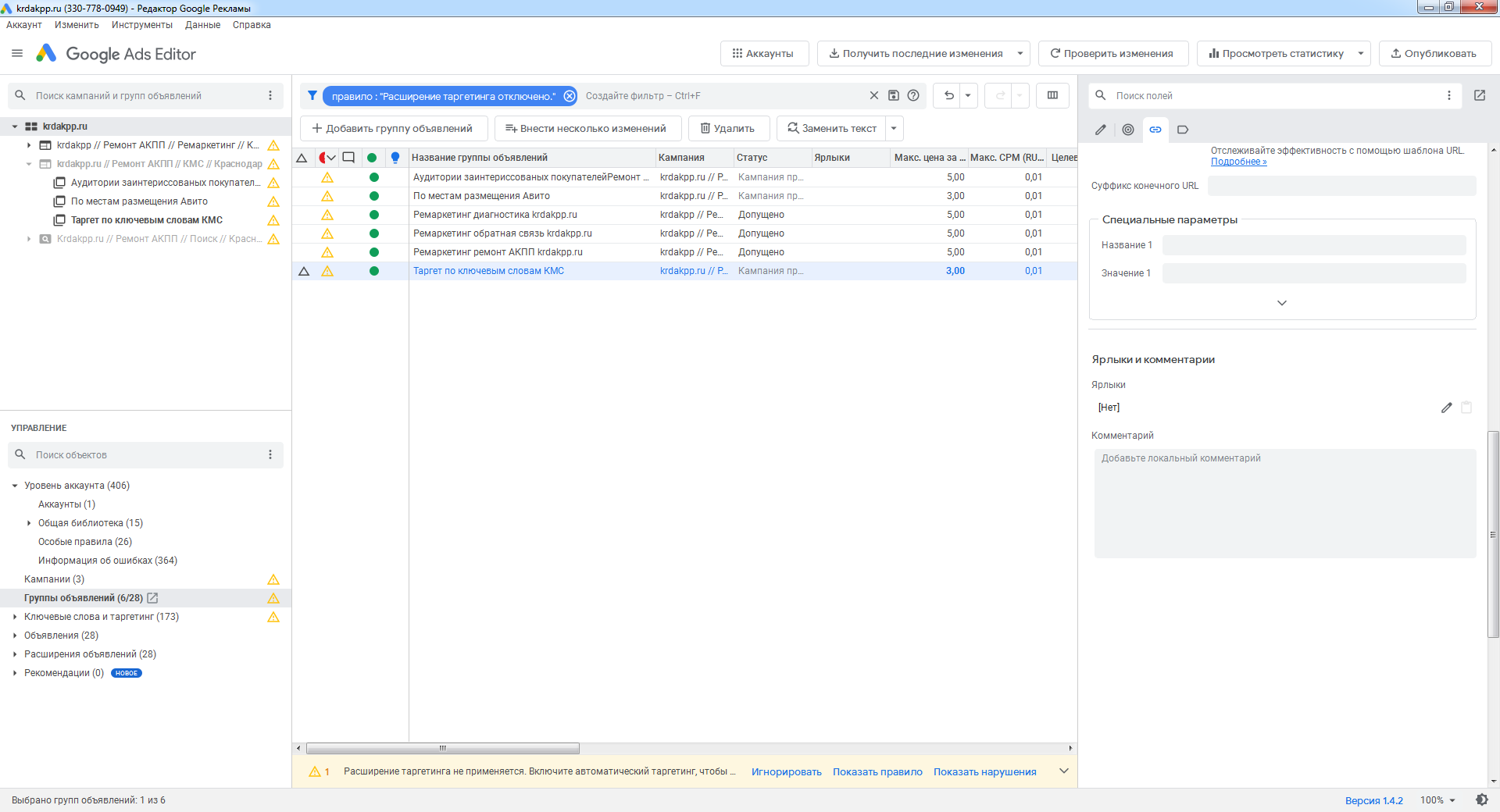The height and width of the screenshot is (812, 1500).
Task: Open Инструменты menu
Action: (x=142, y=25)
